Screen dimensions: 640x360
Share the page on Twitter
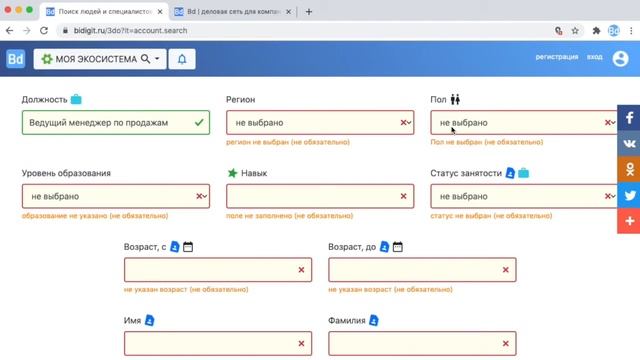[629, 195]
